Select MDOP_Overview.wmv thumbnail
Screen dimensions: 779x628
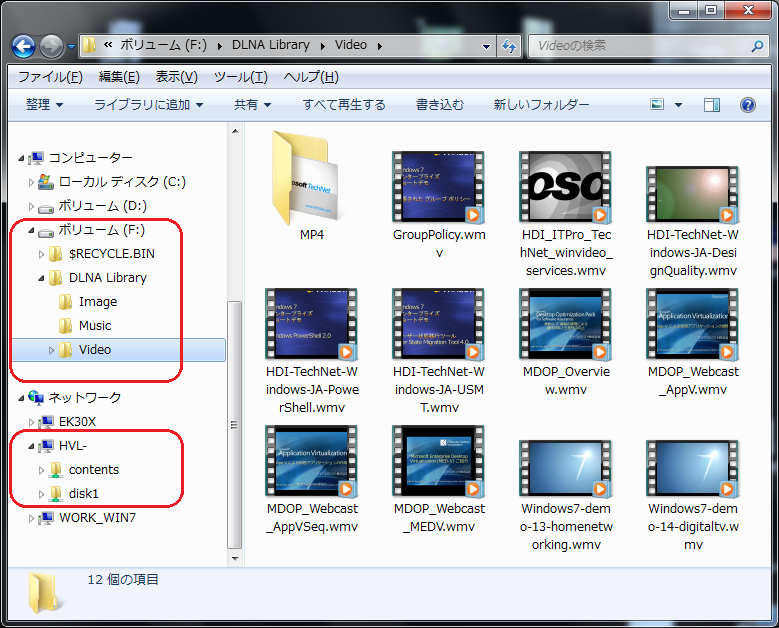coord(565,323)
